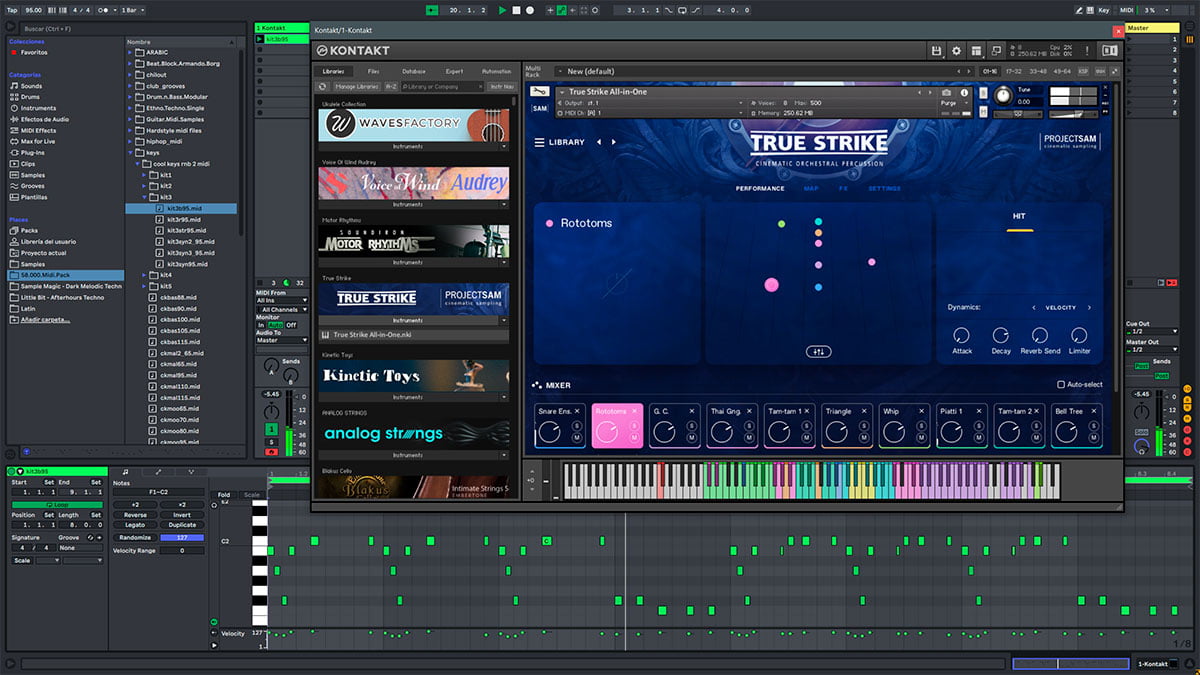The height and width of the screenshot is (675, 1200).
Task: Click the Manage Libraries button
Action: [355, 87]
